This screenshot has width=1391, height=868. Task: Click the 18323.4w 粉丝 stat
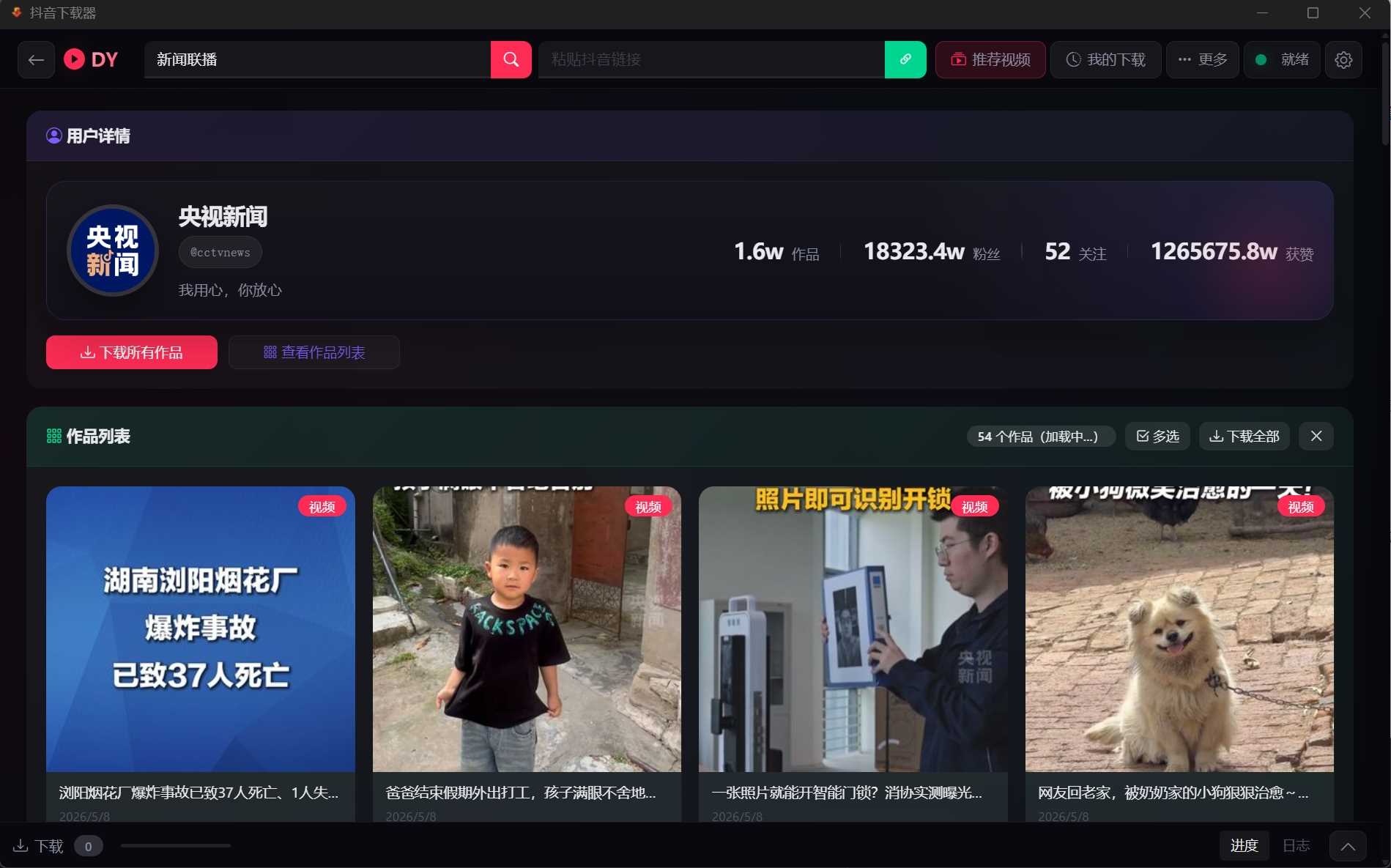[932, 252]
